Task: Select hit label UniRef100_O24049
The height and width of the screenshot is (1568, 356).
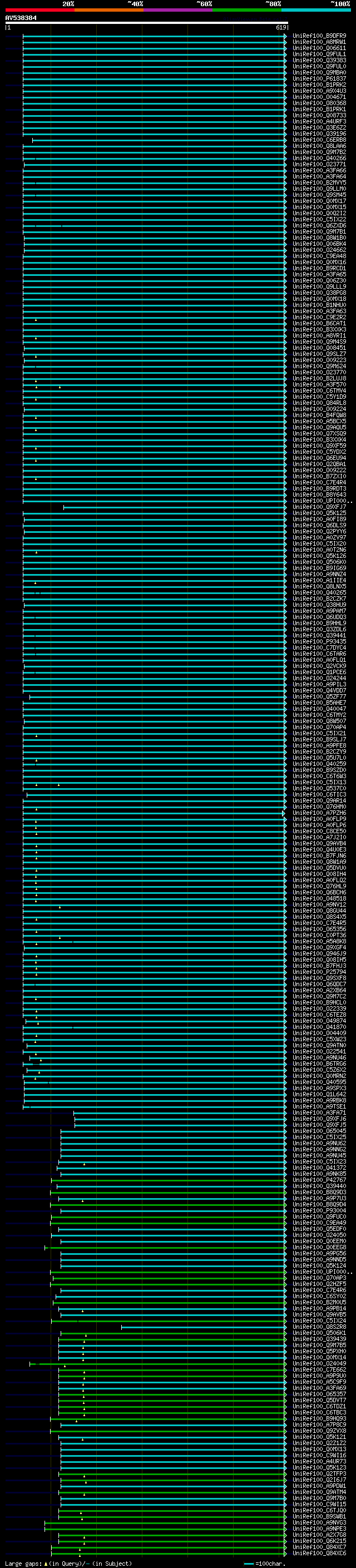Action: point(319,1363)
